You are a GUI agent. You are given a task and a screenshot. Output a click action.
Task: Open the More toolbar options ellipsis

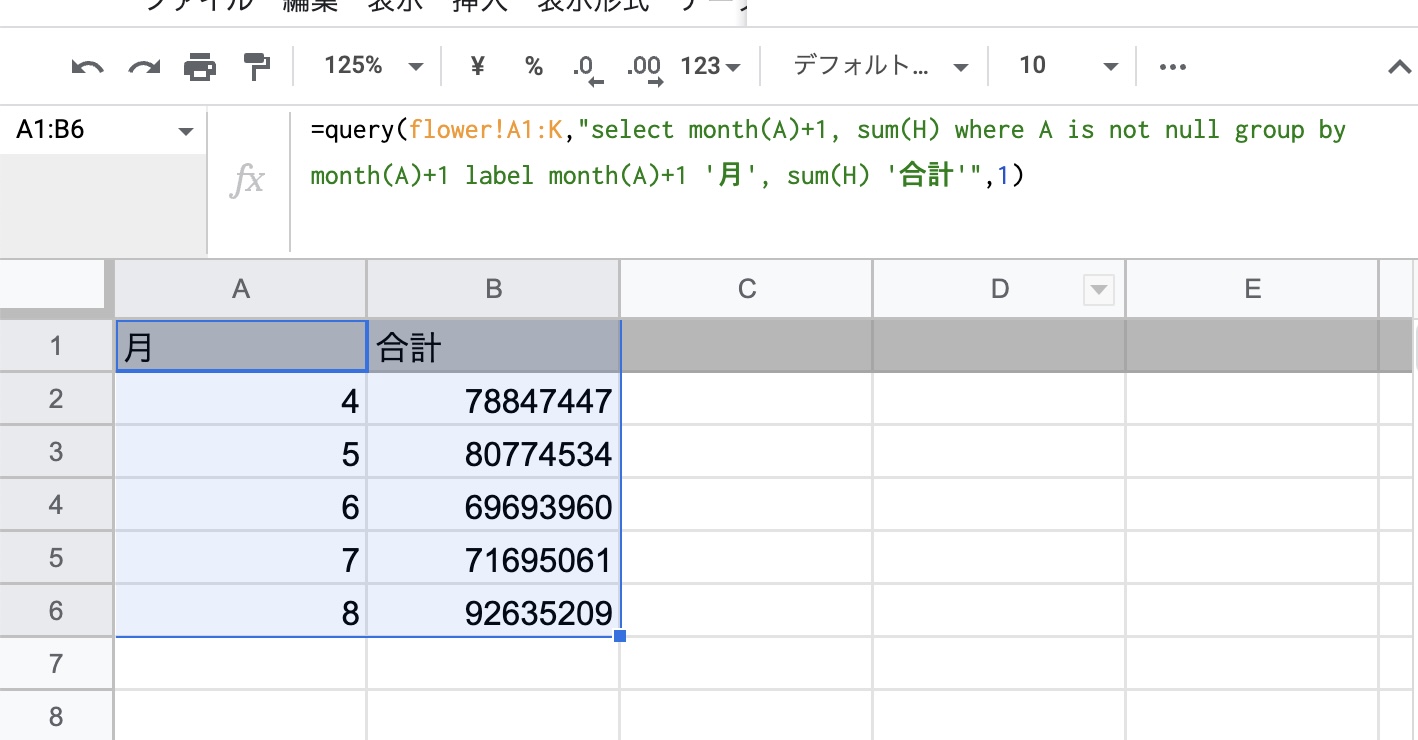tap(1172, 66)
